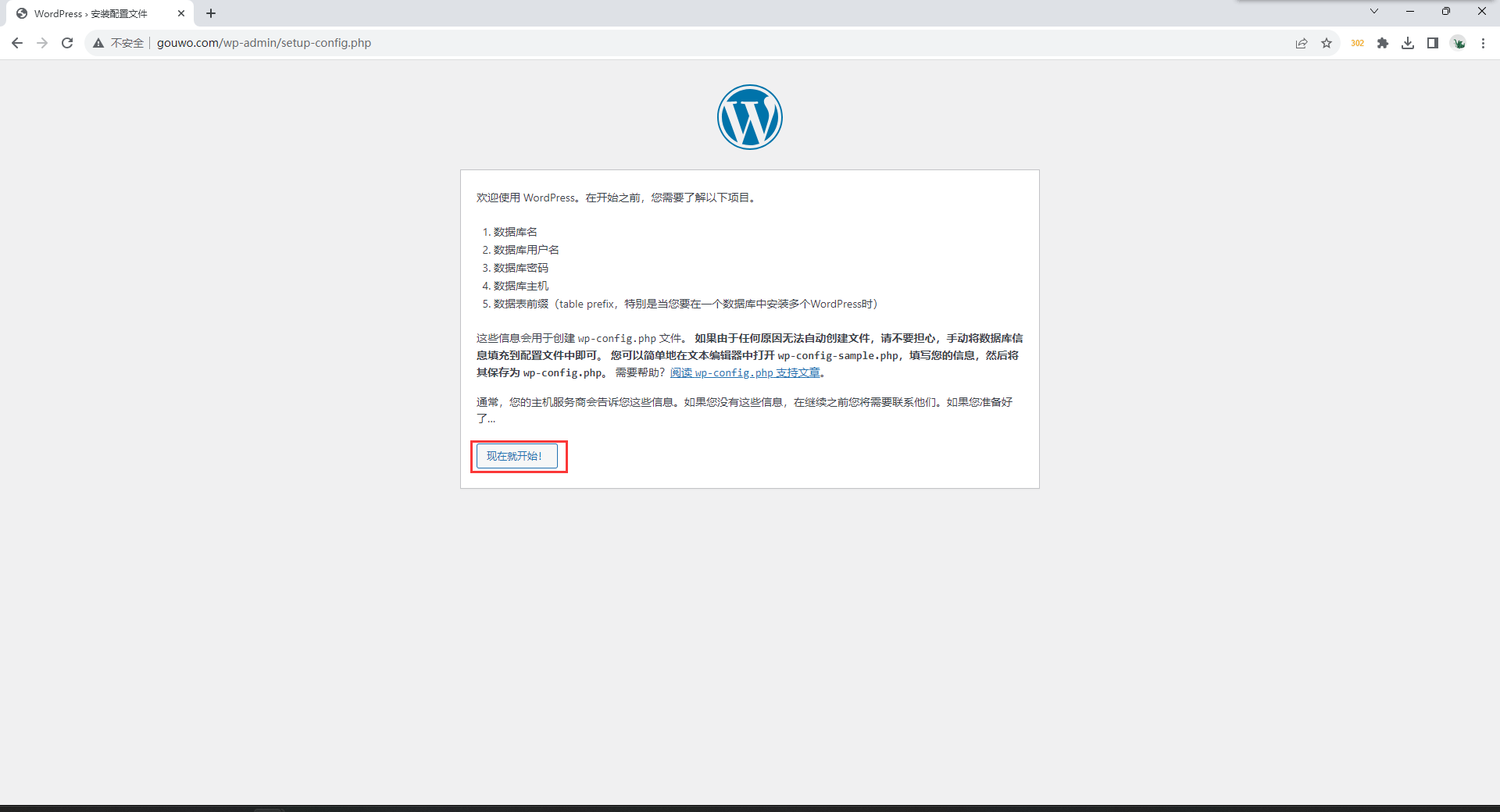
Task: Restore down the browser window
Action: [1446, 11]
